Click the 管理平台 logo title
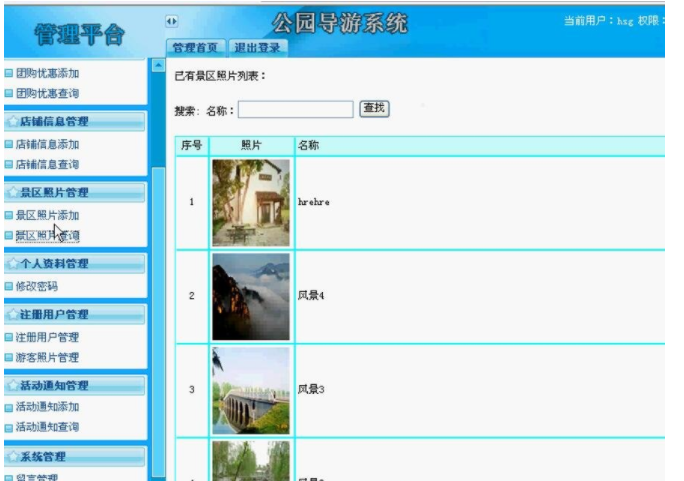Image resolution: width=684 pixels, height=481 pixels. (x=80, y=34)
